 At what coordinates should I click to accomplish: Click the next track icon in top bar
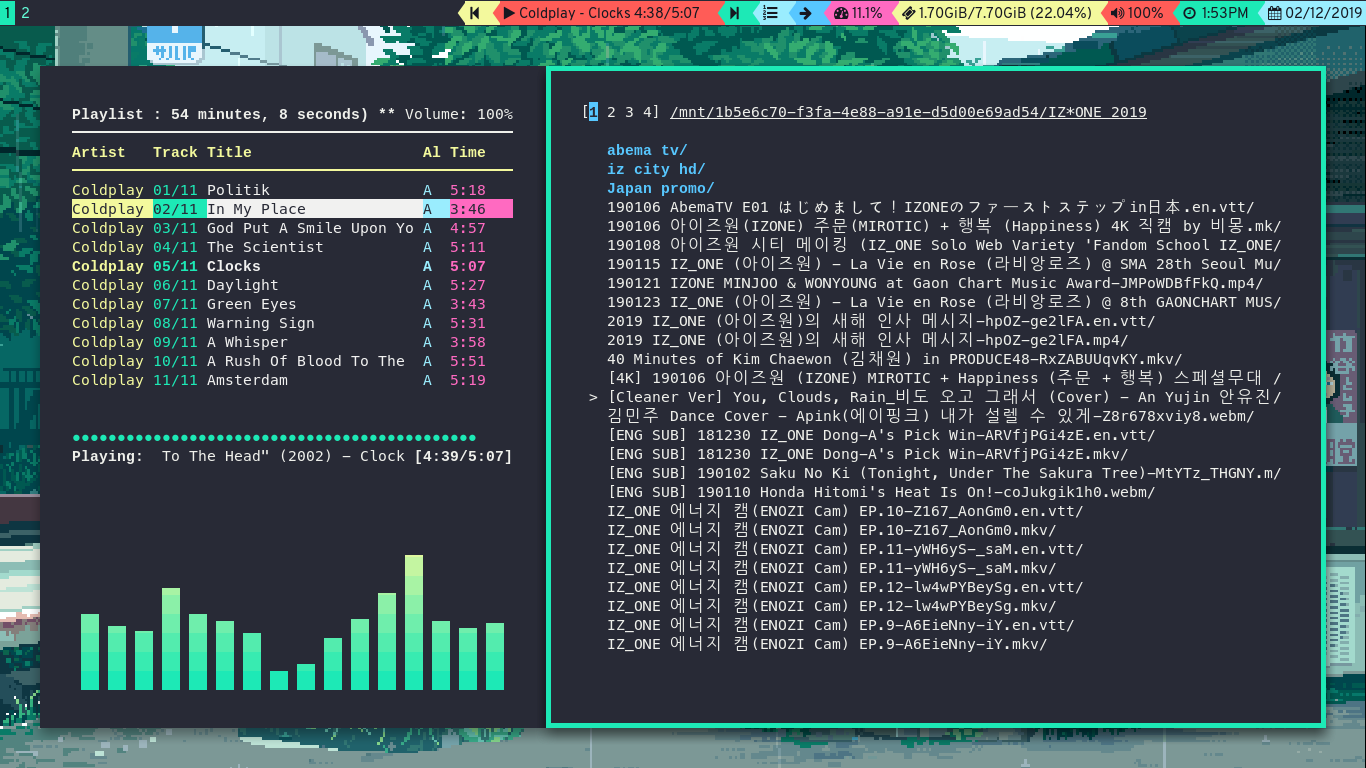(735, 13)
